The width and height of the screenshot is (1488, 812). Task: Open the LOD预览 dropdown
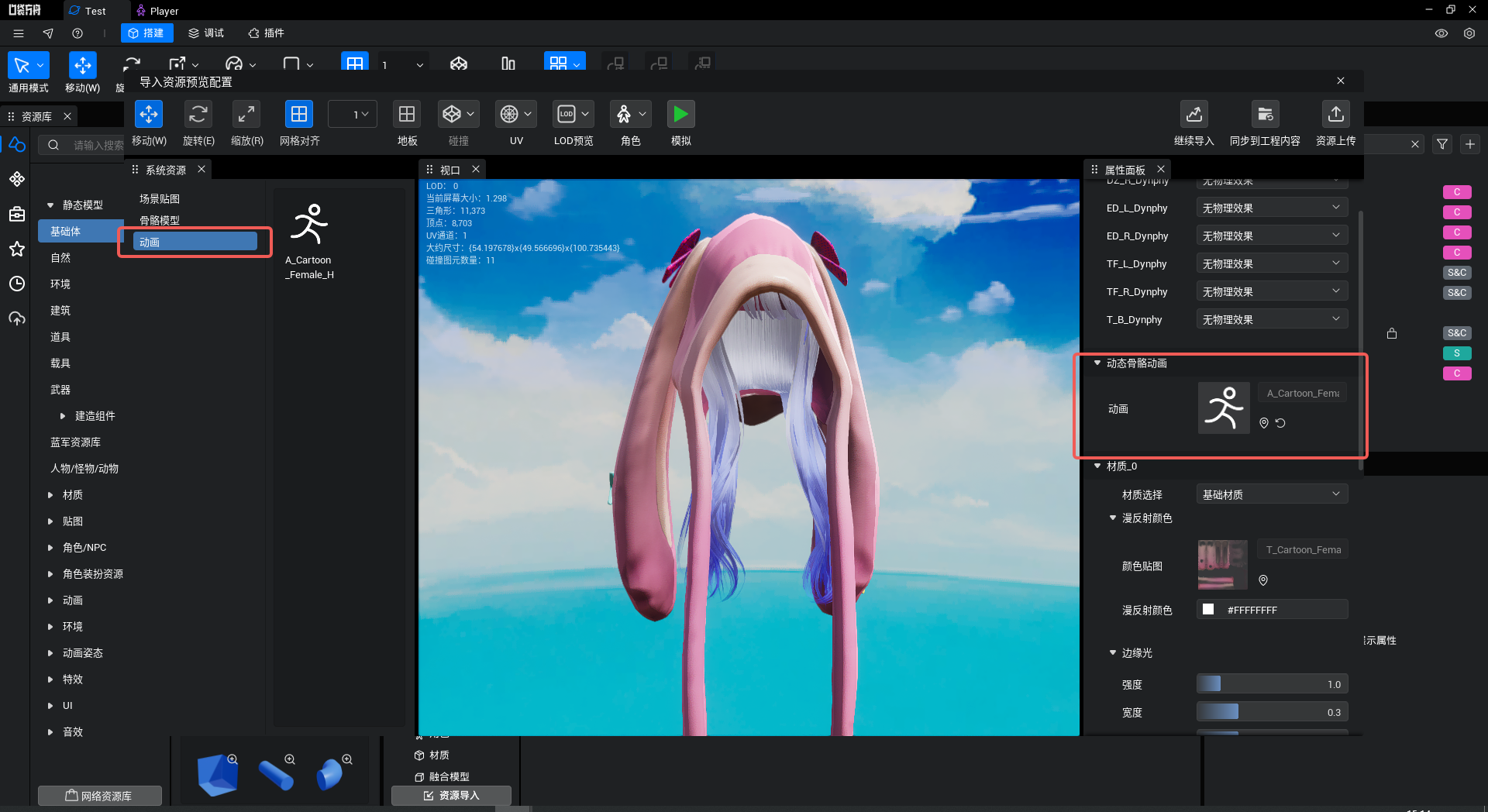coord(573,115)
